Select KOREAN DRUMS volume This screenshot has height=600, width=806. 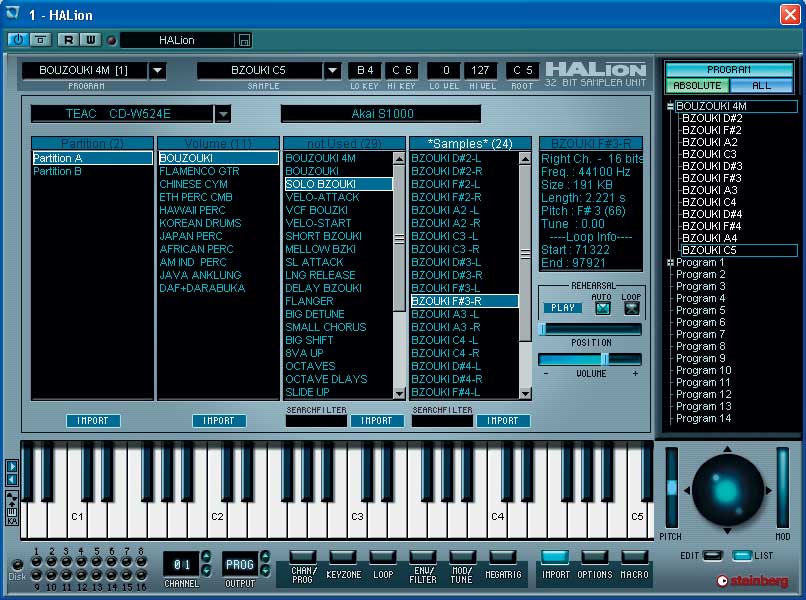point(200,223)
